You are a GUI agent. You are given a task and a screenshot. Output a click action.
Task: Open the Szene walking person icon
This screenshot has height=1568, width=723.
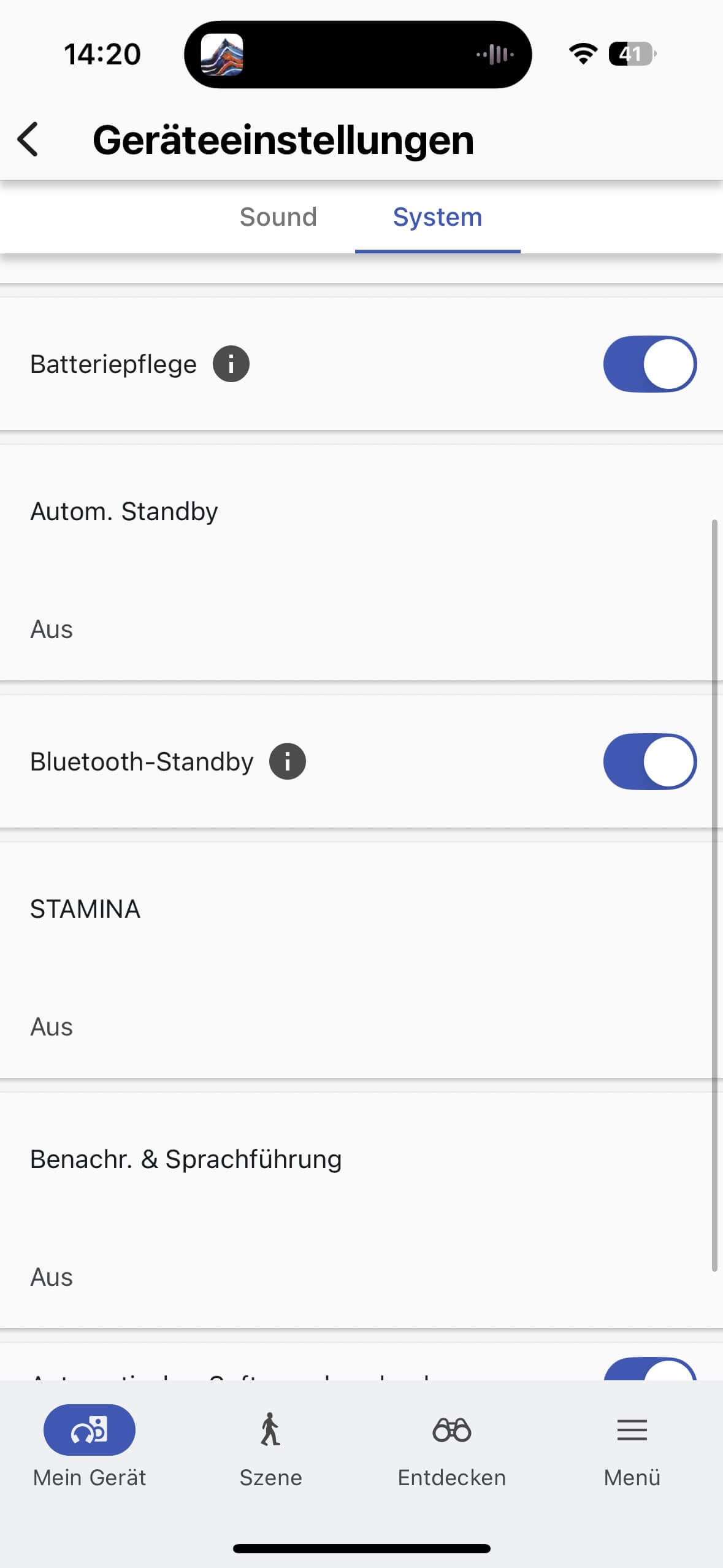click(270, 1430)
